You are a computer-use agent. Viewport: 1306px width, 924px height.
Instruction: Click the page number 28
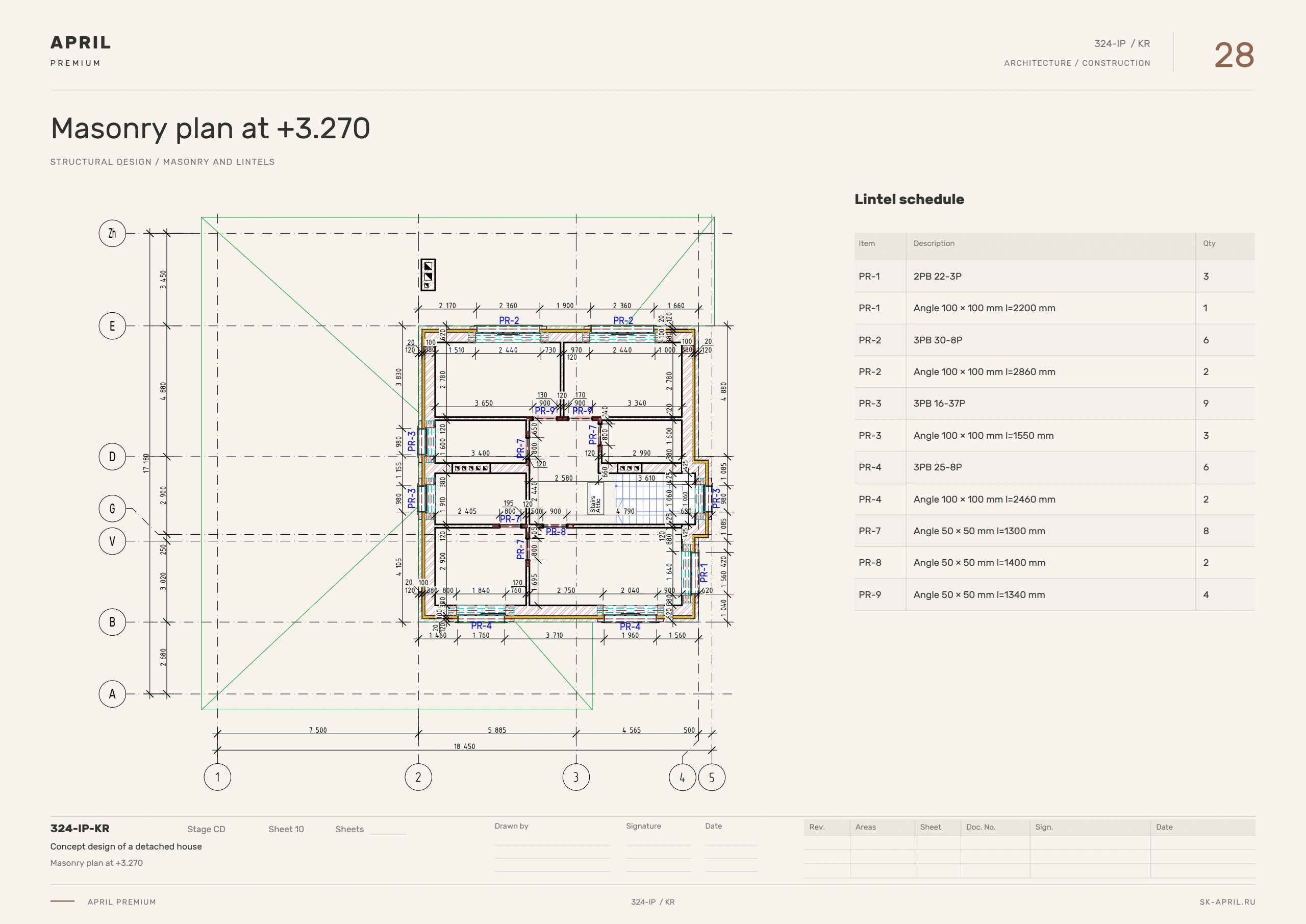pyautogui.click(x=1234, y=55)
